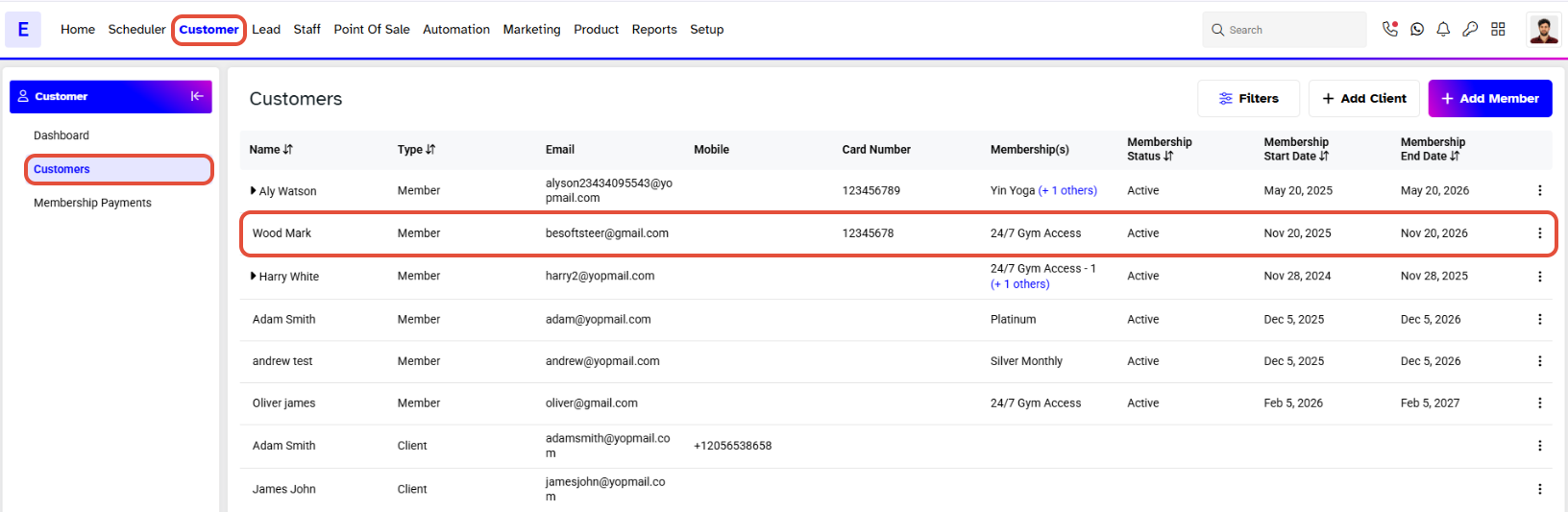The height and width of the screenshot is (512, 1568).
Task: Open the Reports menu
Action: 654,30
